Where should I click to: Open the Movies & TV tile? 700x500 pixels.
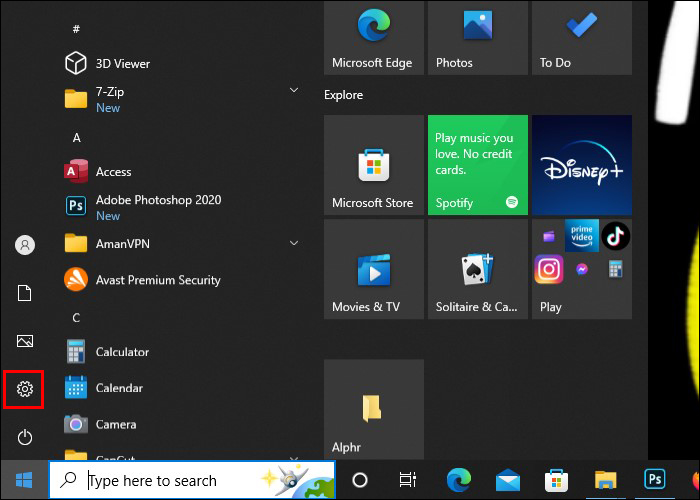pos(373,269)
